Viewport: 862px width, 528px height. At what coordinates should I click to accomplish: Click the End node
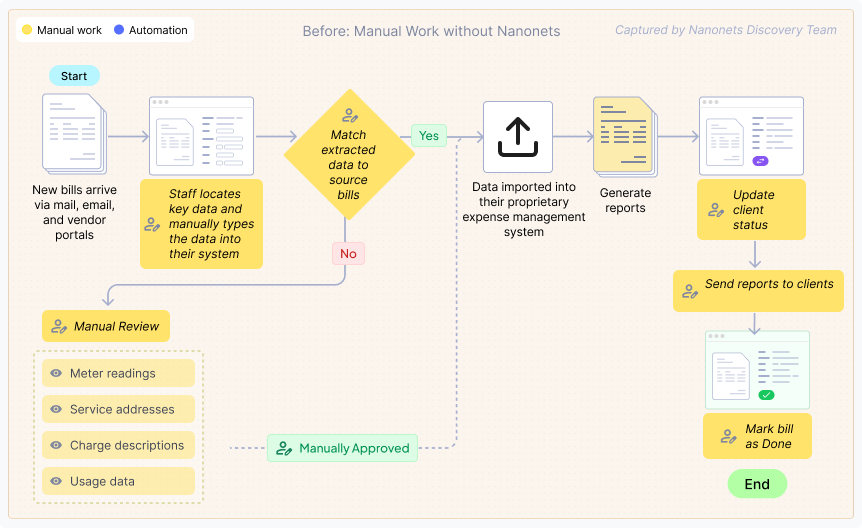click(x=757, y=484)
